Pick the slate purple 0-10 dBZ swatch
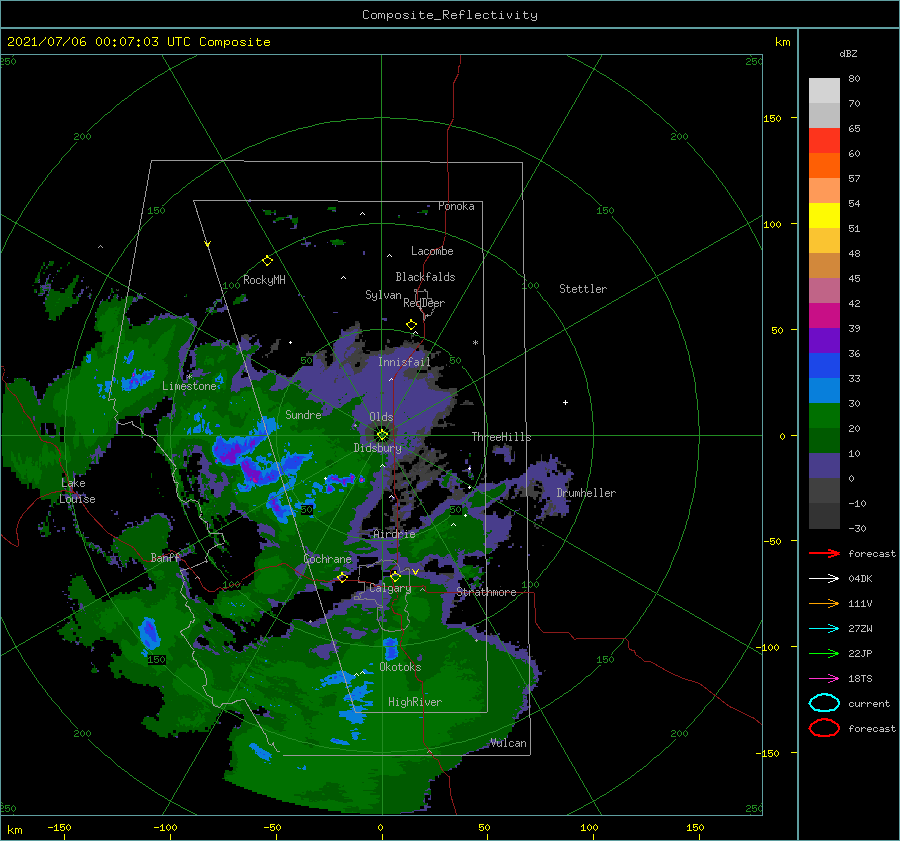Image resolution: width=900 pixels, height=841 pixels. (824, 465)
